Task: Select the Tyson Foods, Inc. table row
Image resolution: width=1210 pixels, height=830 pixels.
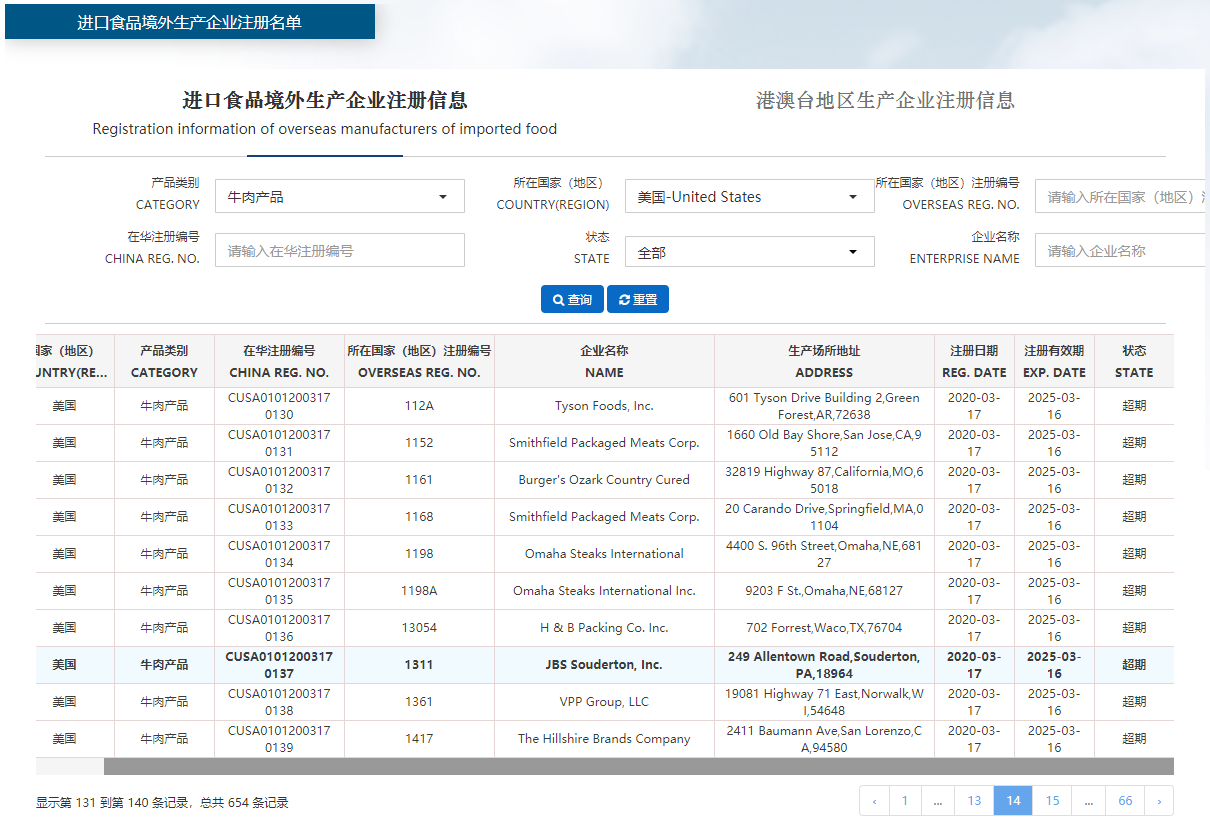Action: [604, 406]
